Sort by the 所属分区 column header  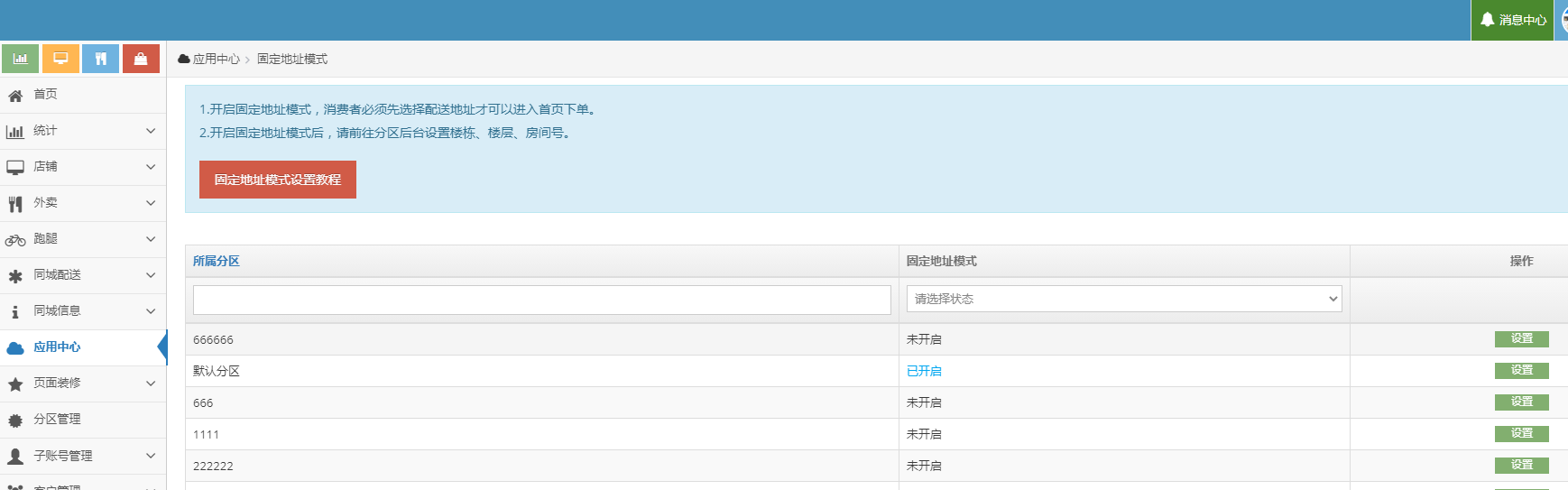217,261
